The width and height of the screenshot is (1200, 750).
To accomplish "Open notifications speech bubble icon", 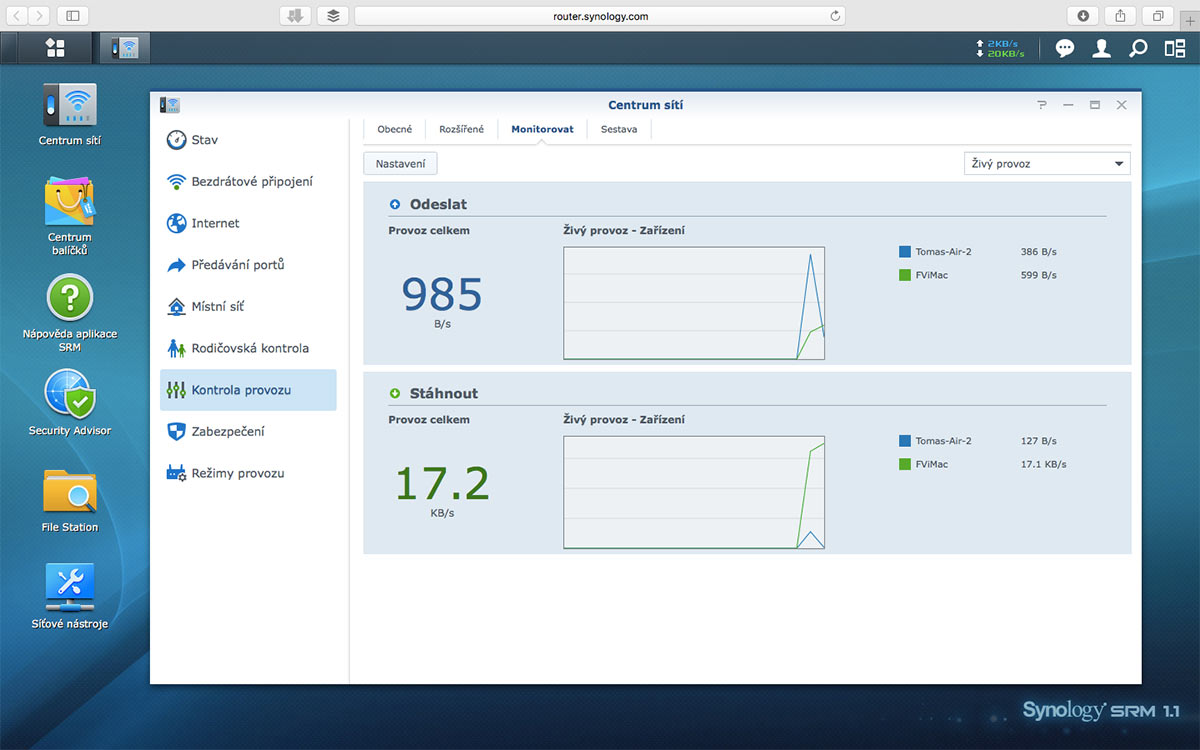I will pos(1065,48).
